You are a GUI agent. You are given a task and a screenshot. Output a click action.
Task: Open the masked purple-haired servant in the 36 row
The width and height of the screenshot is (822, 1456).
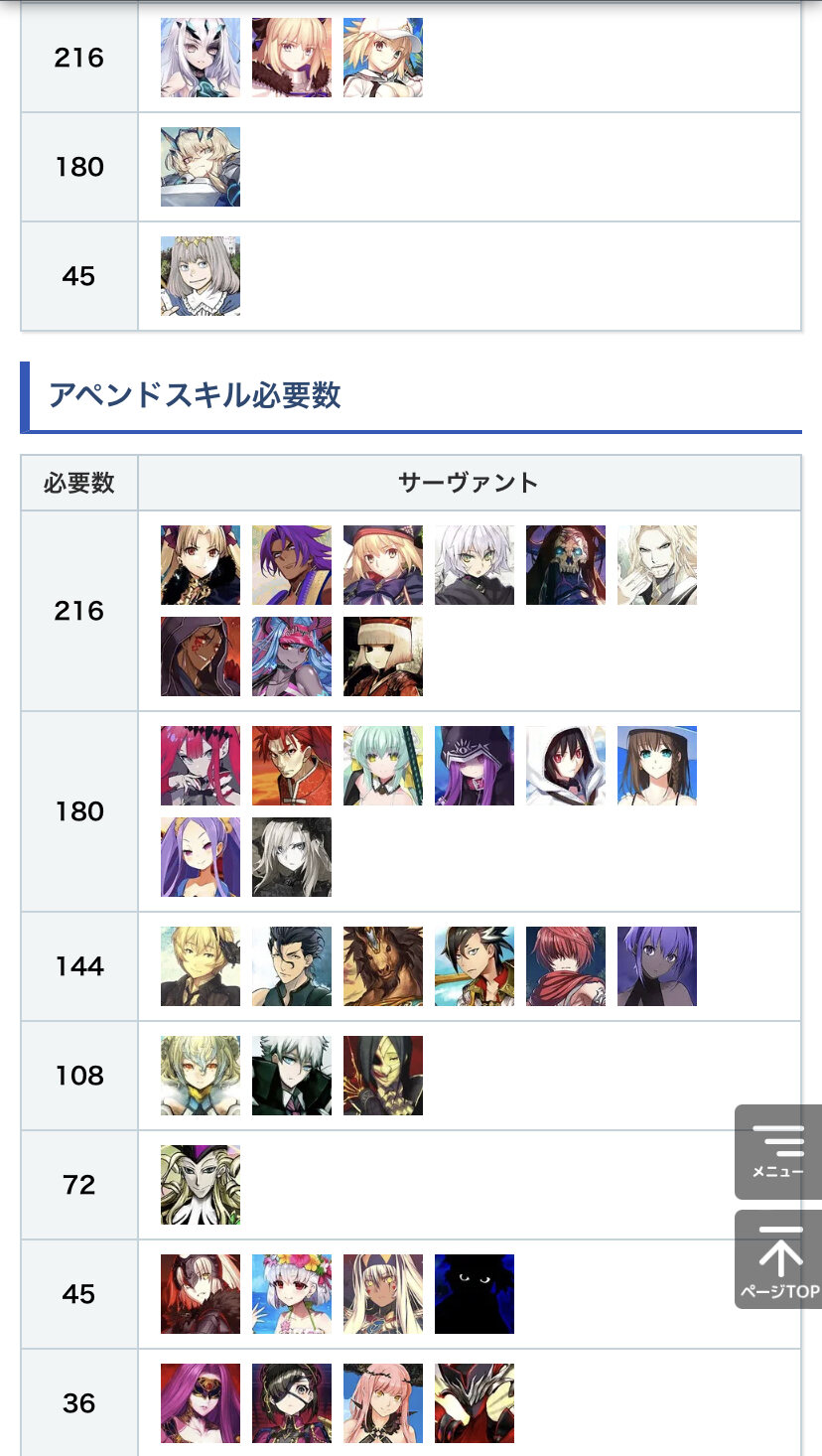point(201,1403)
